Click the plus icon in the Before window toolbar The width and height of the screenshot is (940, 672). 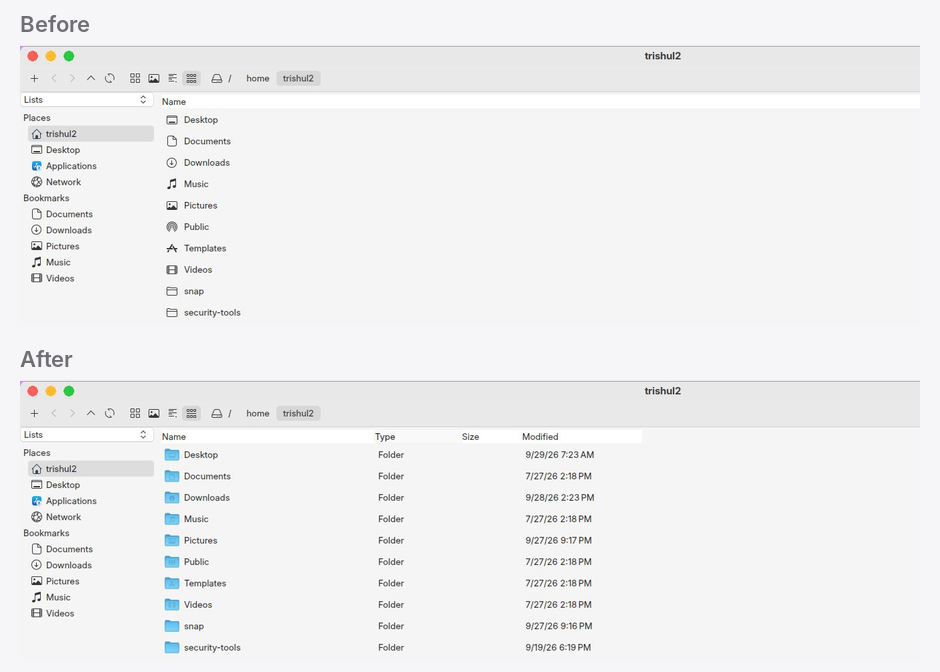click(x=34, y=79)
